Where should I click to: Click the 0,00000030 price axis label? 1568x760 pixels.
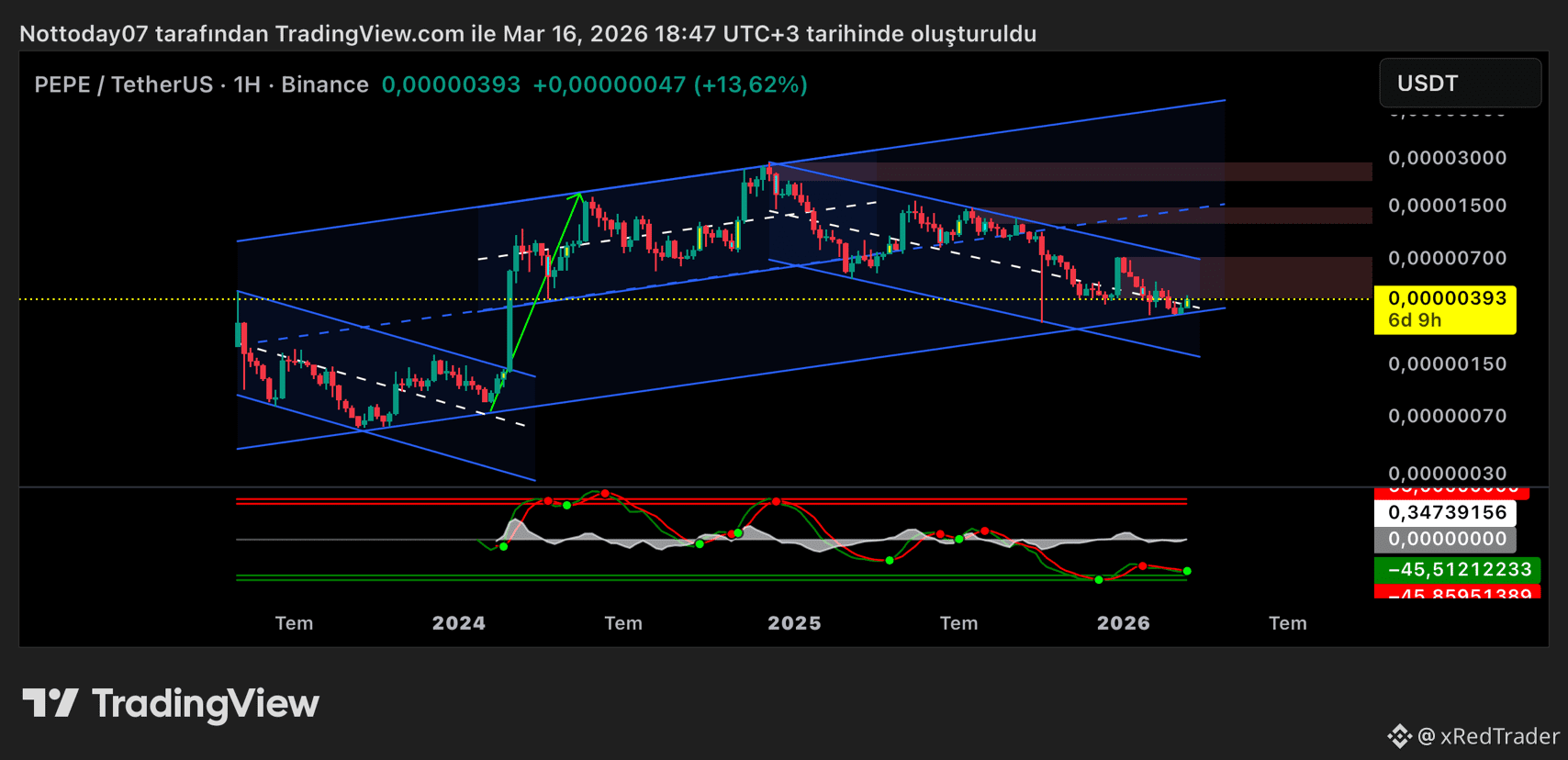click(x=1447, y=474)
